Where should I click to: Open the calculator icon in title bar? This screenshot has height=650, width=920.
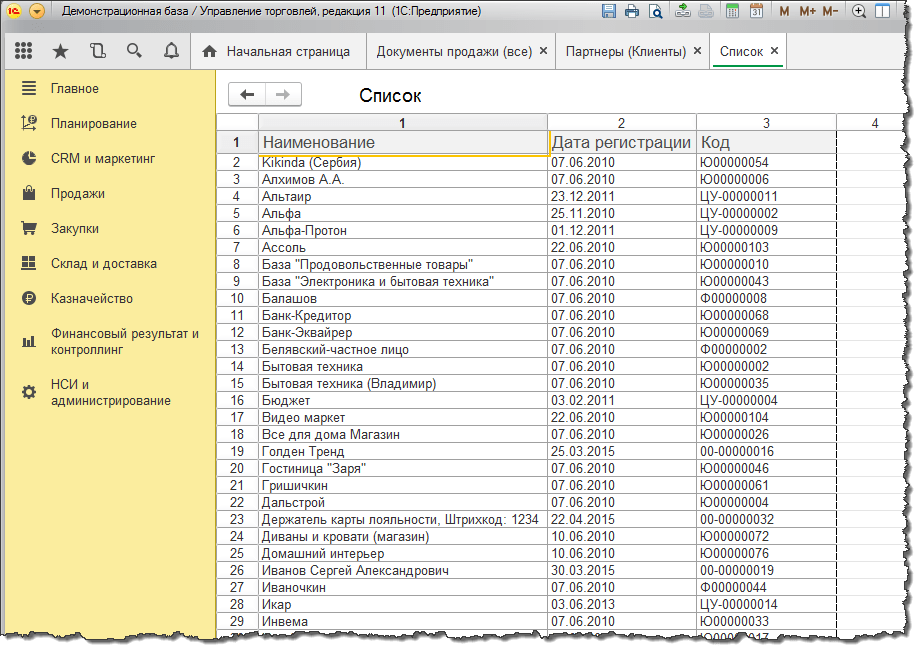coord(732,11)
